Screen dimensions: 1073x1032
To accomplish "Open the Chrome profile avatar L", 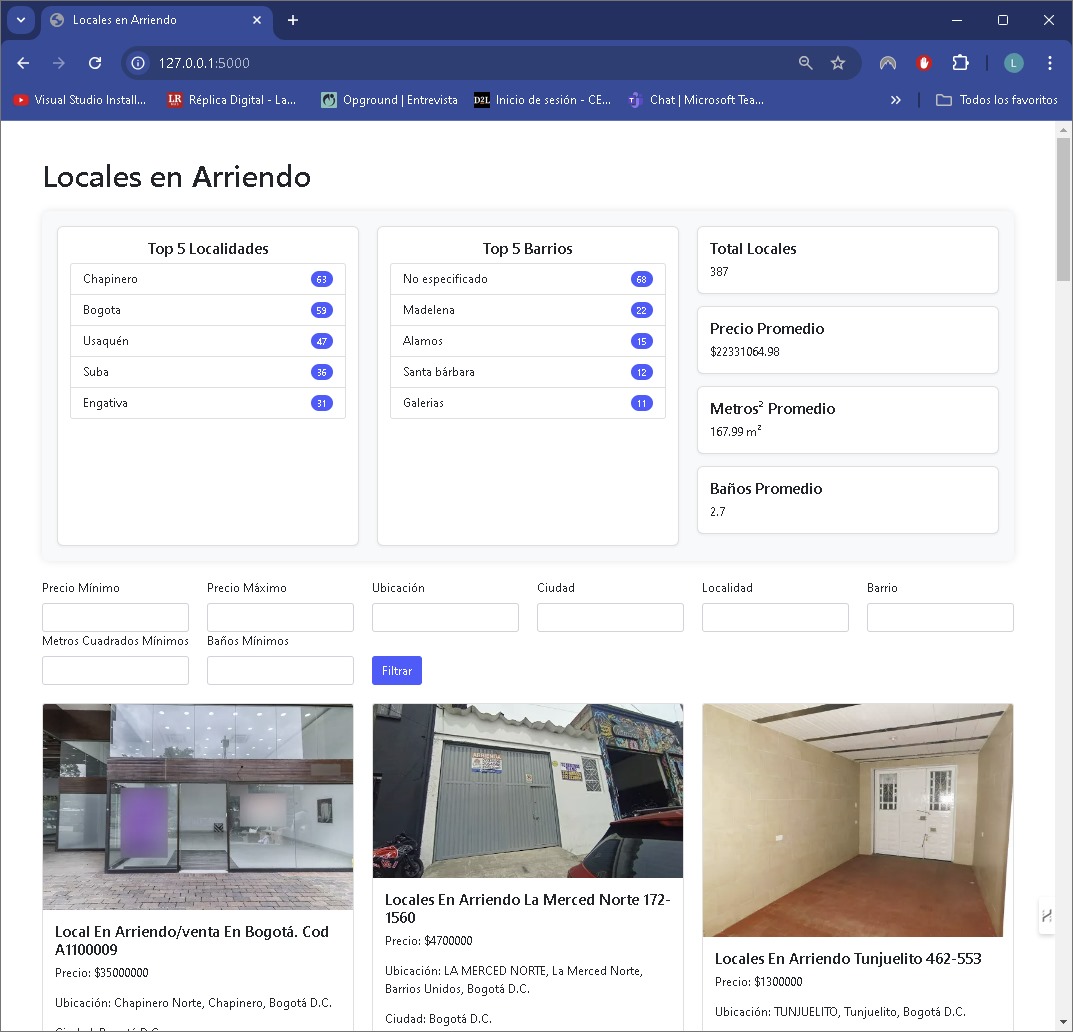I will click(1013, 63).
